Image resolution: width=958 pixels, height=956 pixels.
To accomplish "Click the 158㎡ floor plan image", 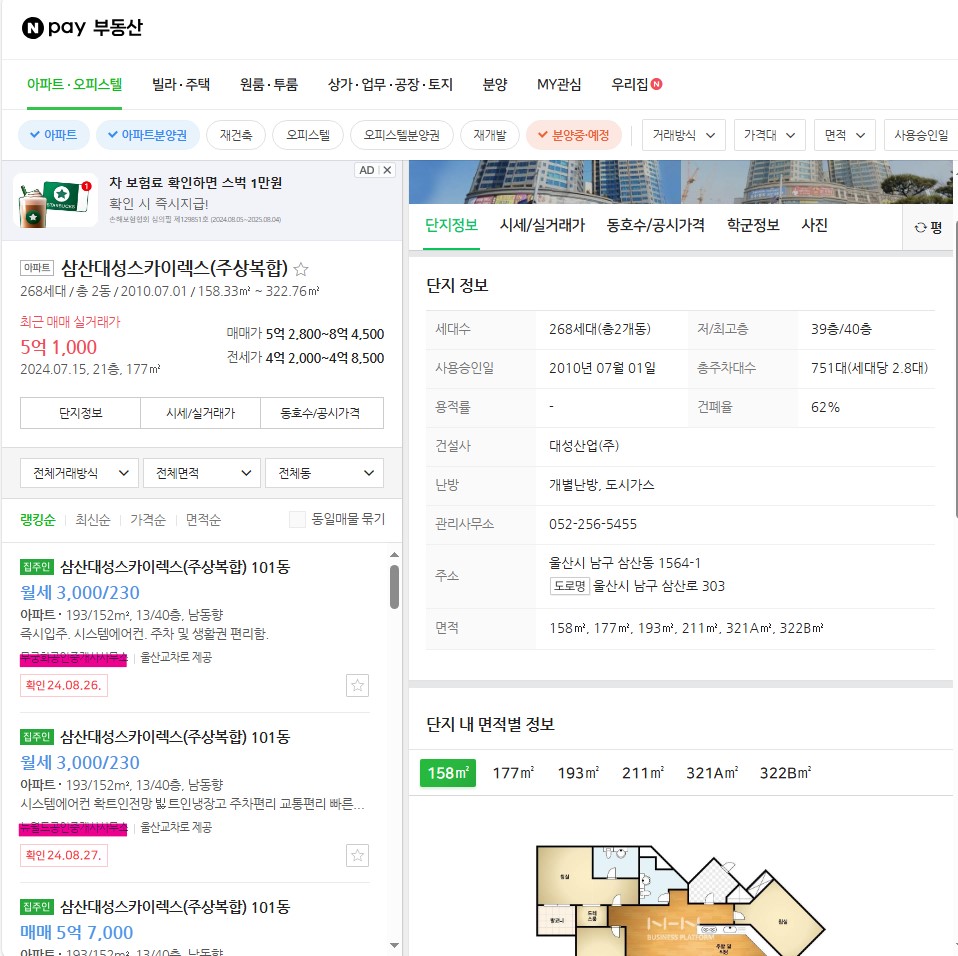I will tap(680, 901).
